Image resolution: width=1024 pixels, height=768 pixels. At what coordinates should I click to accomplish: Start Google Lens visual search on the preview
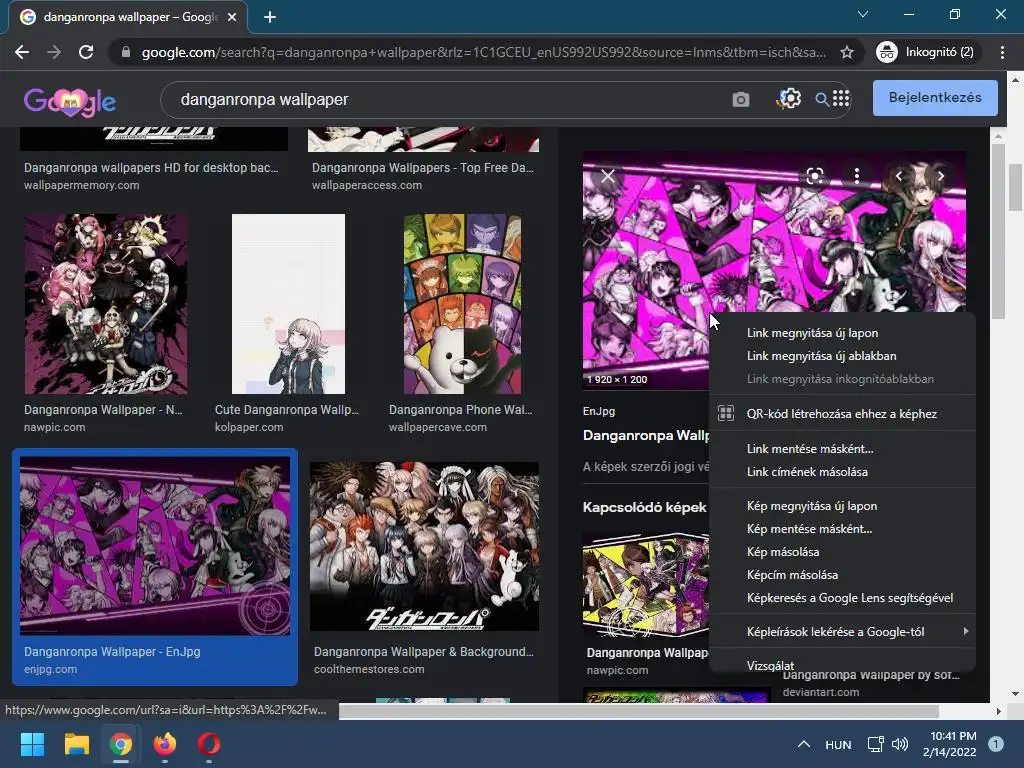pos(814,176)
